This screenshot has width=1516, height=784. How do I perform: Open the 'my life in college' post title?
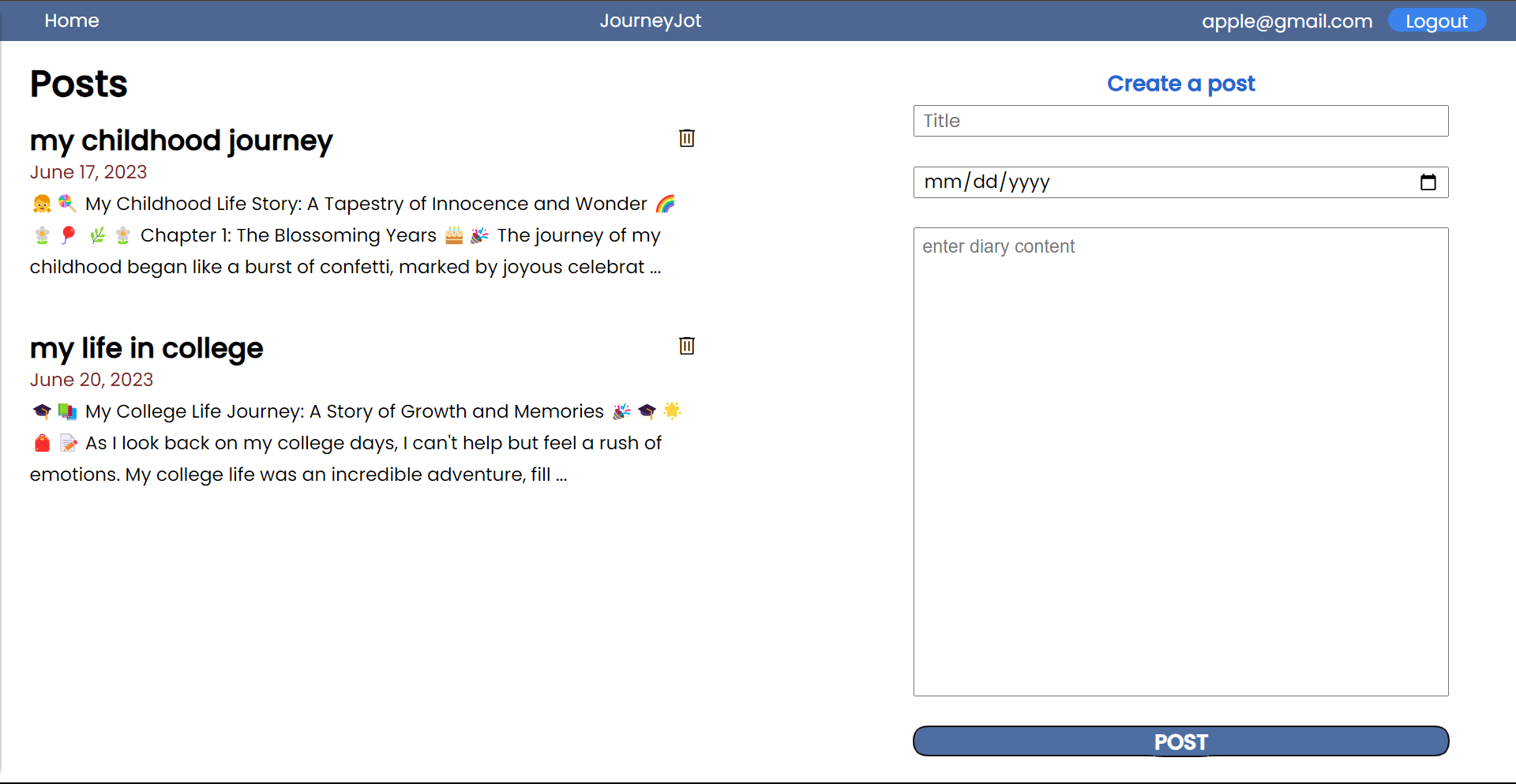[146, 348]
